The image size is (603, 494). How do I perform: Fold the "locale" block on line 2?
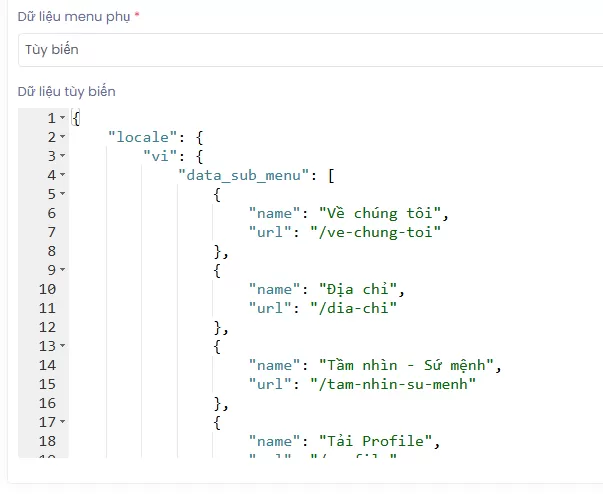pos(62,137)
